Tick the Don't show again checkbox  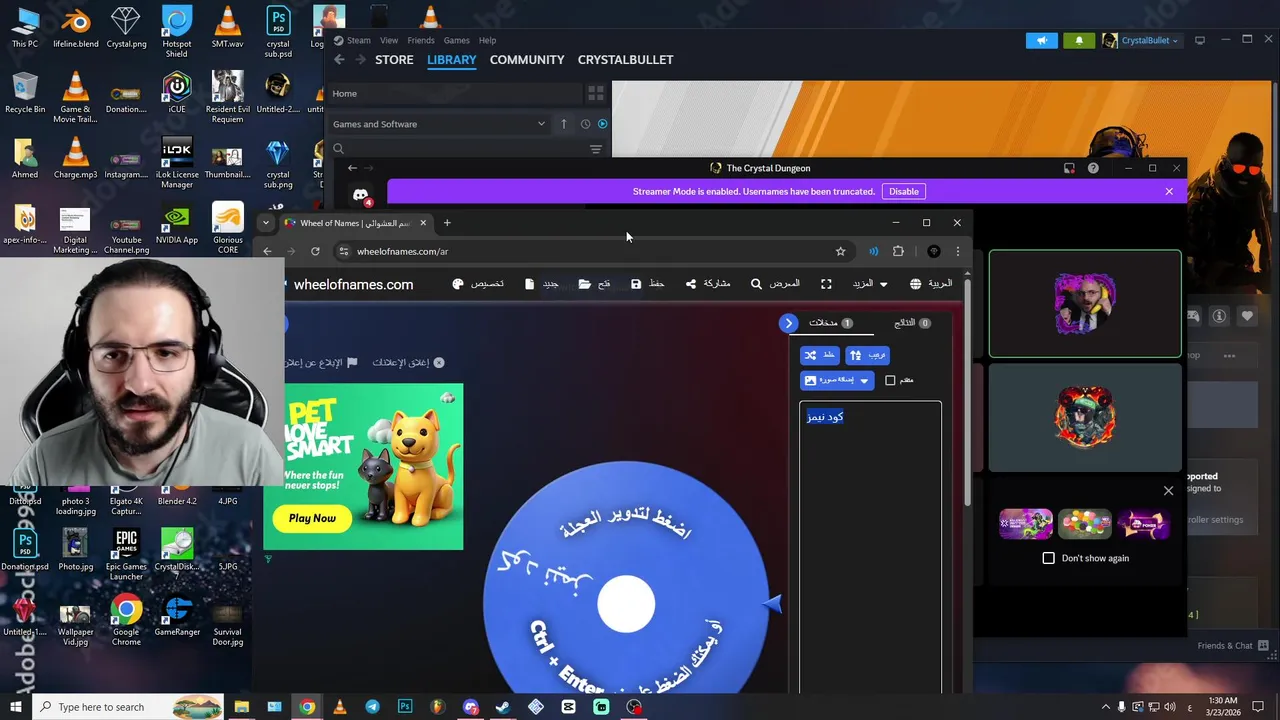click(x=1048, y=558)
